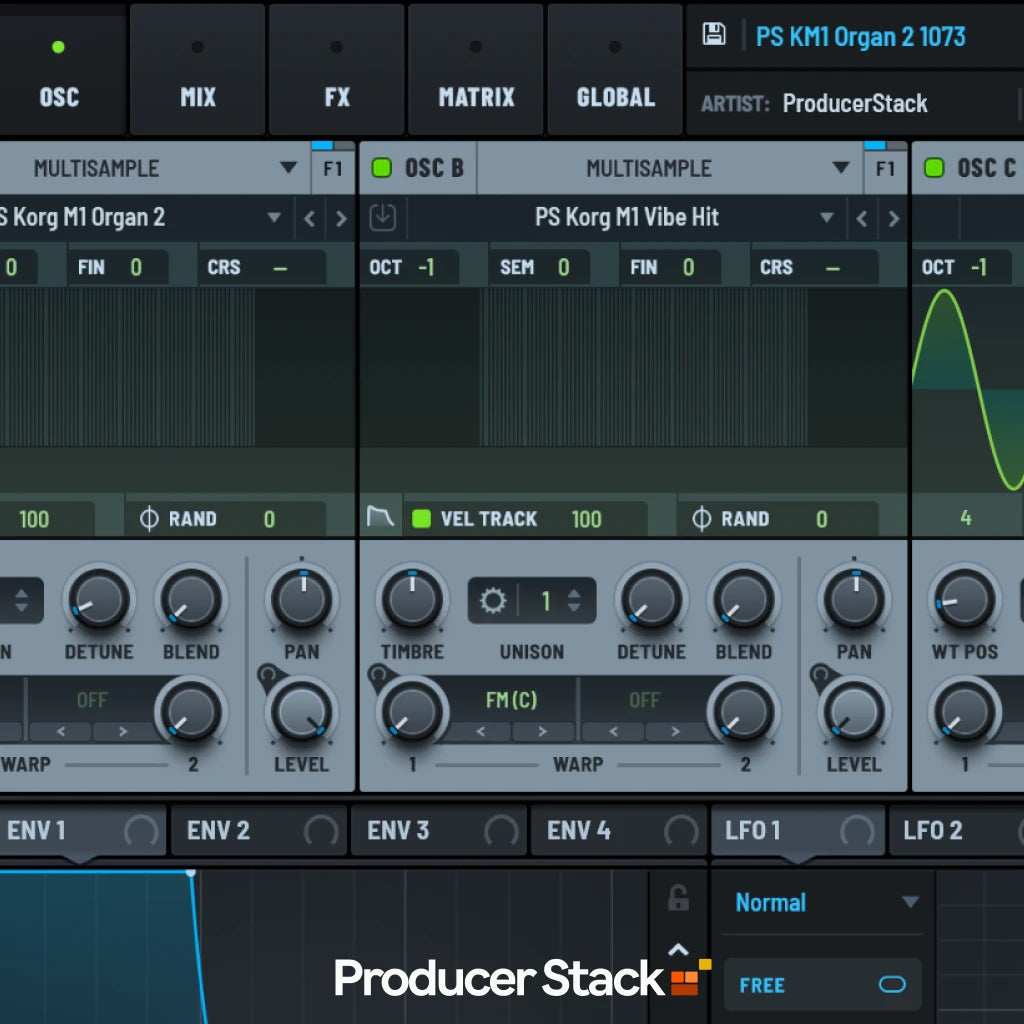Click the OSC B TIMBRE knob
The height and width of the screenshot is (1024, 1024).
tap(412, 600)
